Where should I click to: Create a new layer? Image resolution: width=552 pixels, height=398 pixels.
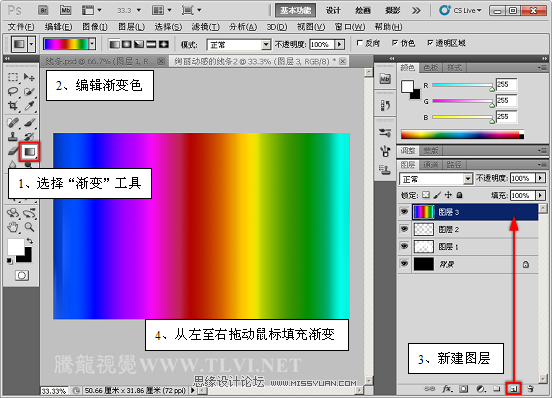[x=514, y=388]
